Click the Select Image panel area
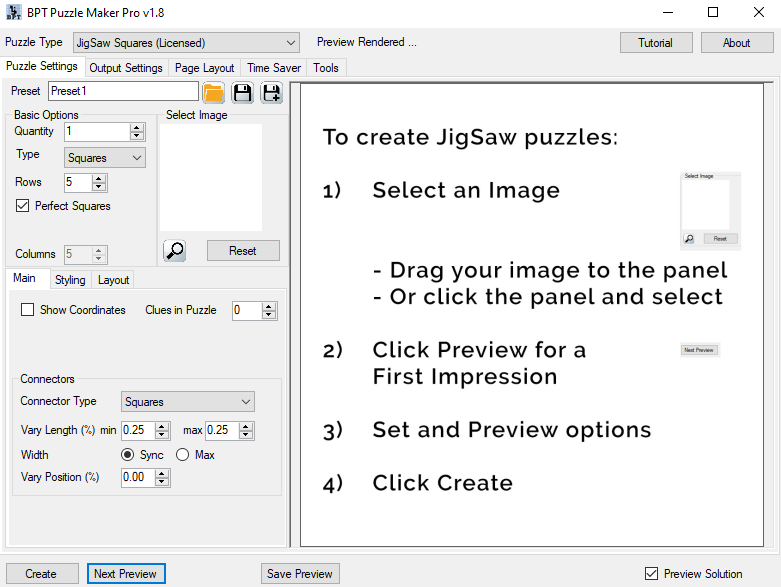The width and height of the screenshot is (781, 587). pos(211,177)
